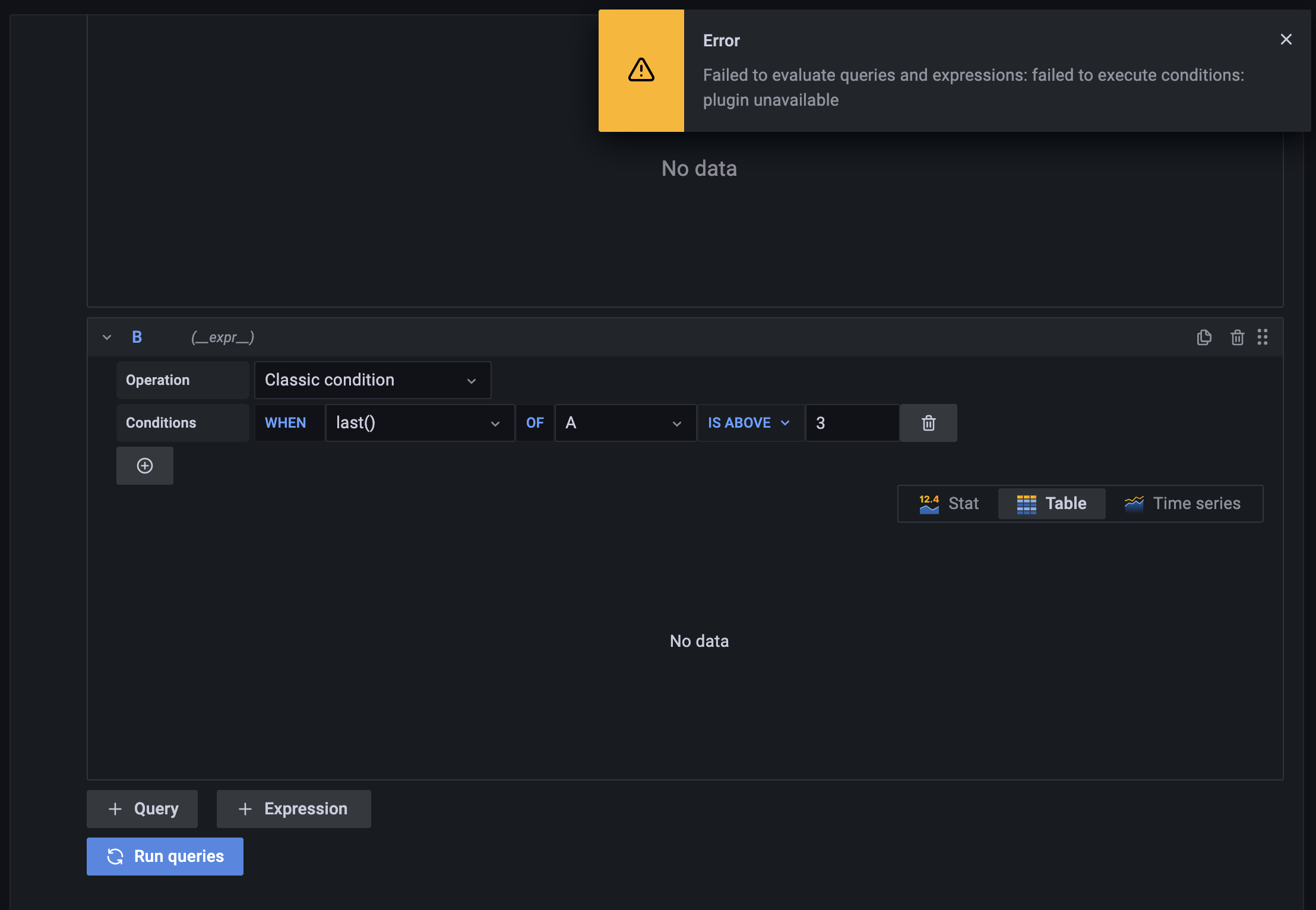Add a new Query
The image size is (1316, 910).
coord(141,808)
